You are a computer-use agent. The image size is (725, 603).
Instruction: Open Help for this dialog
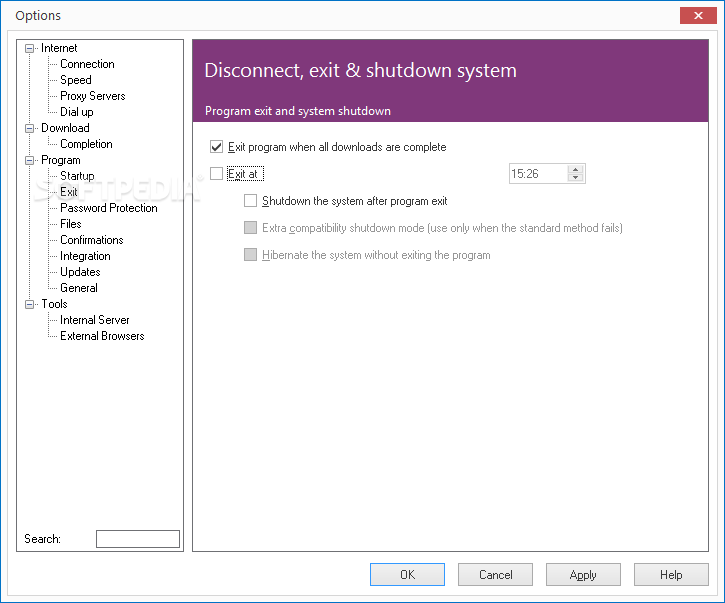(x=671, y=575)
